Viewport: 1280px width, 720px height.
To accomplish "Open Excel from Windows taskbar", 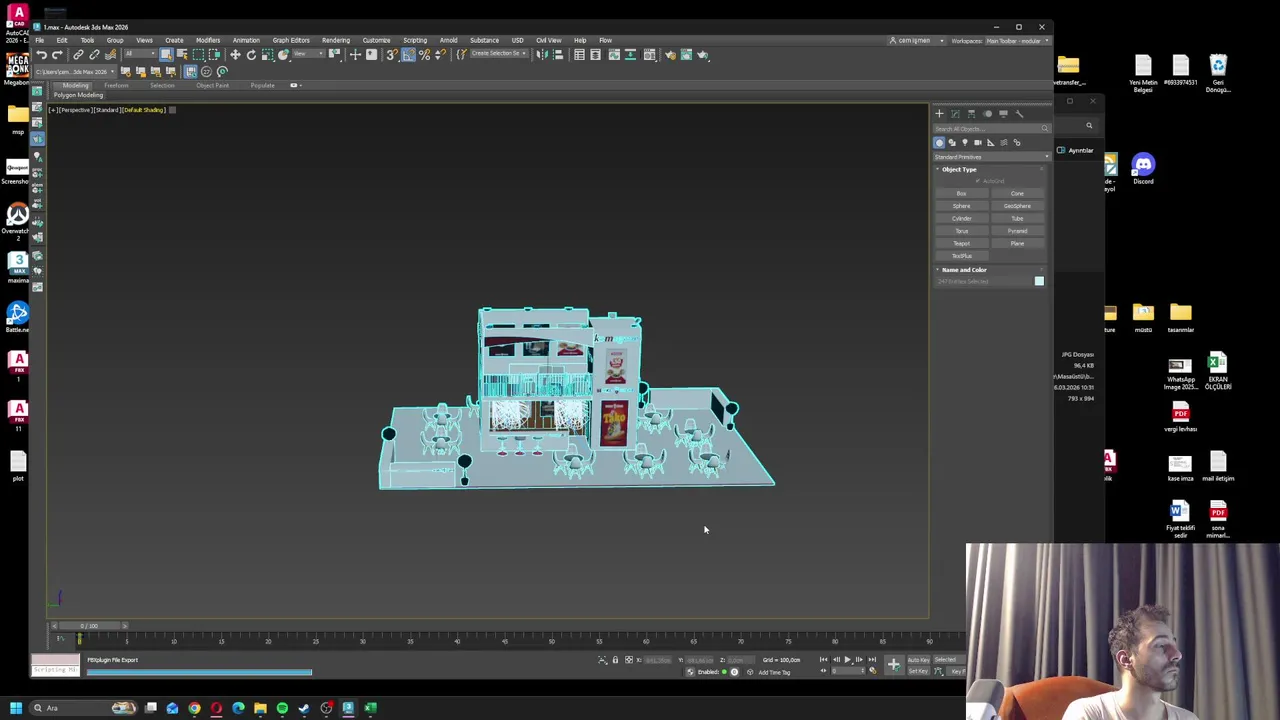I will [370, 708].
